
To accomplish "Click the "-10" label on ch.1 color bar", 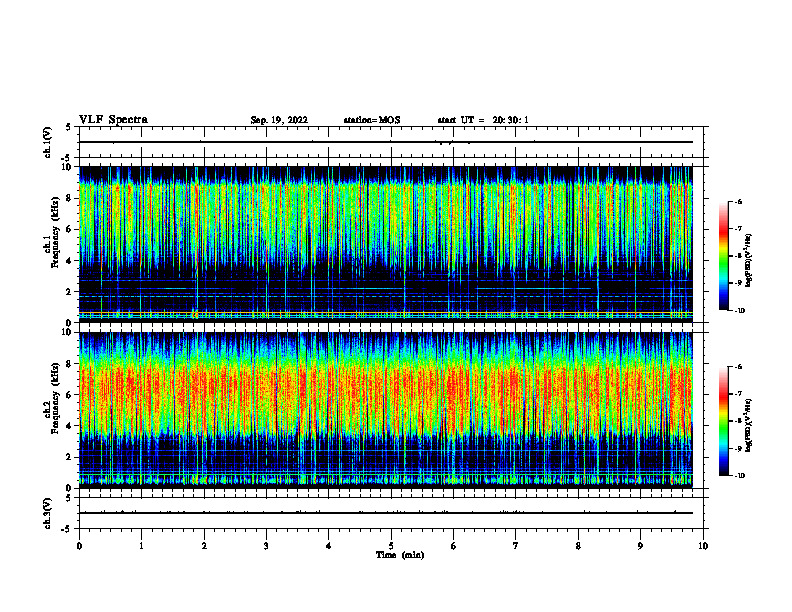I will pos(739,311).
